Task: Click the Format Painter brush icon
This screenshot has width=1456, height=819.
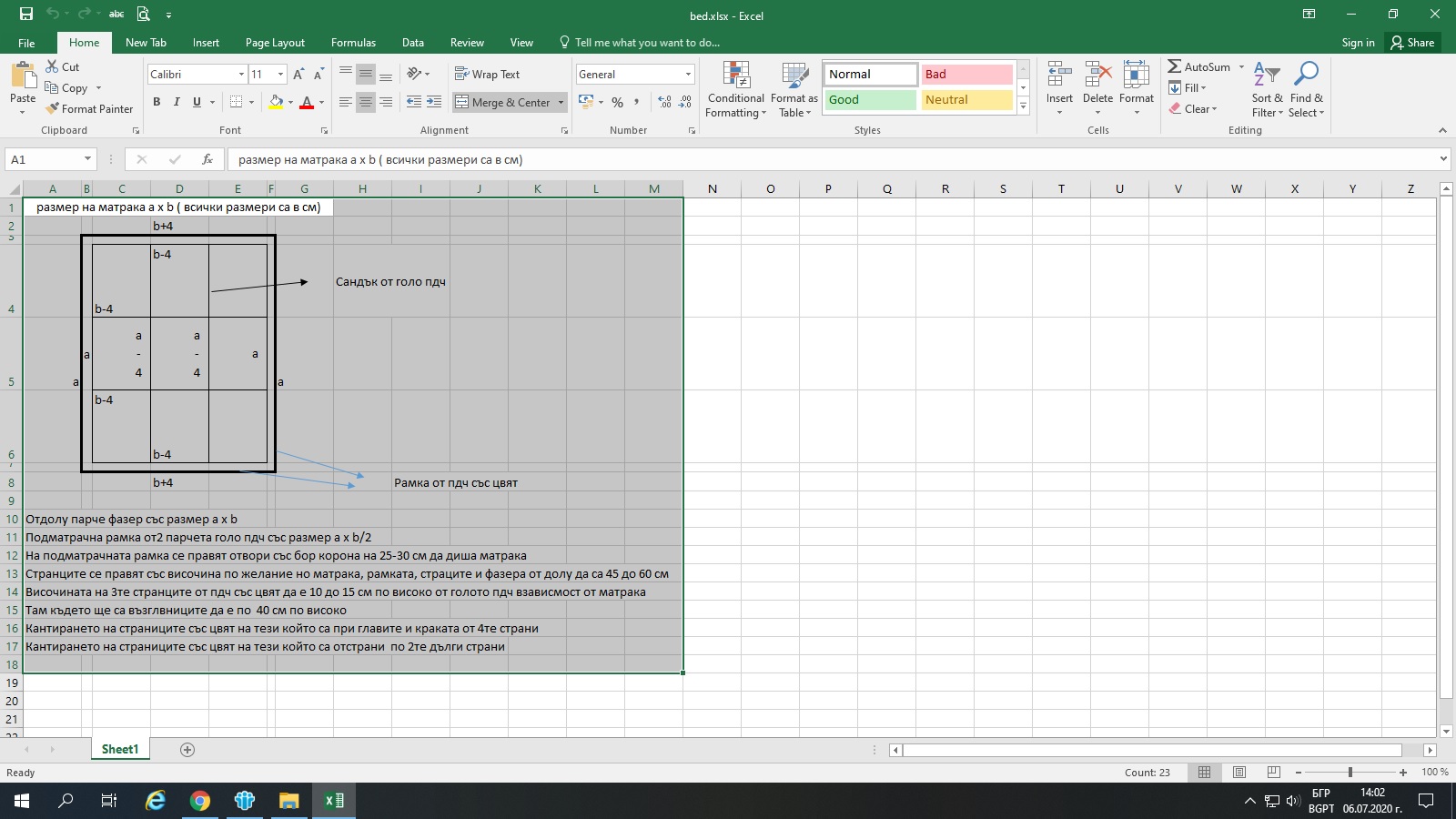Action: point(53,108)
